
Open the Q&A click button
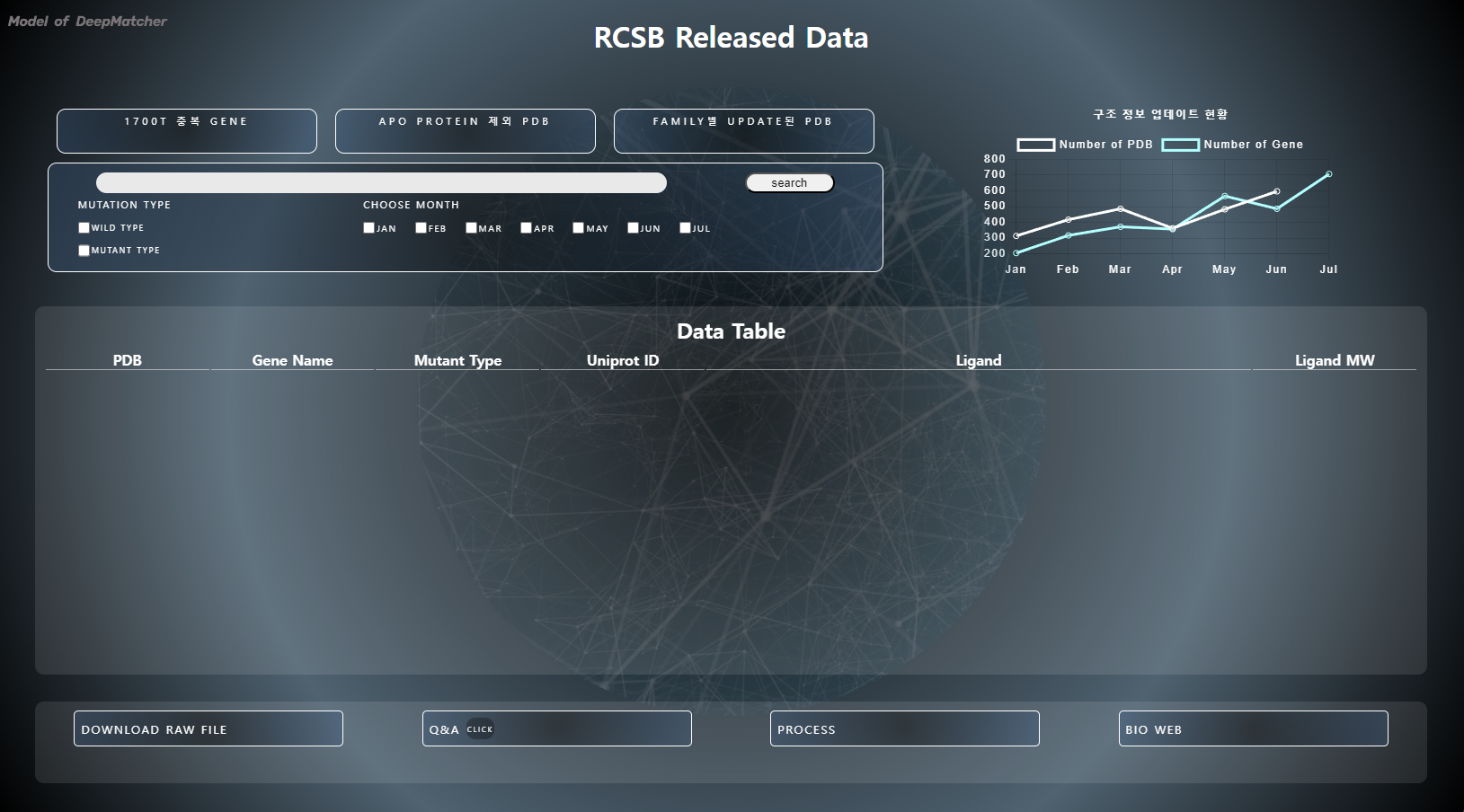556,728
